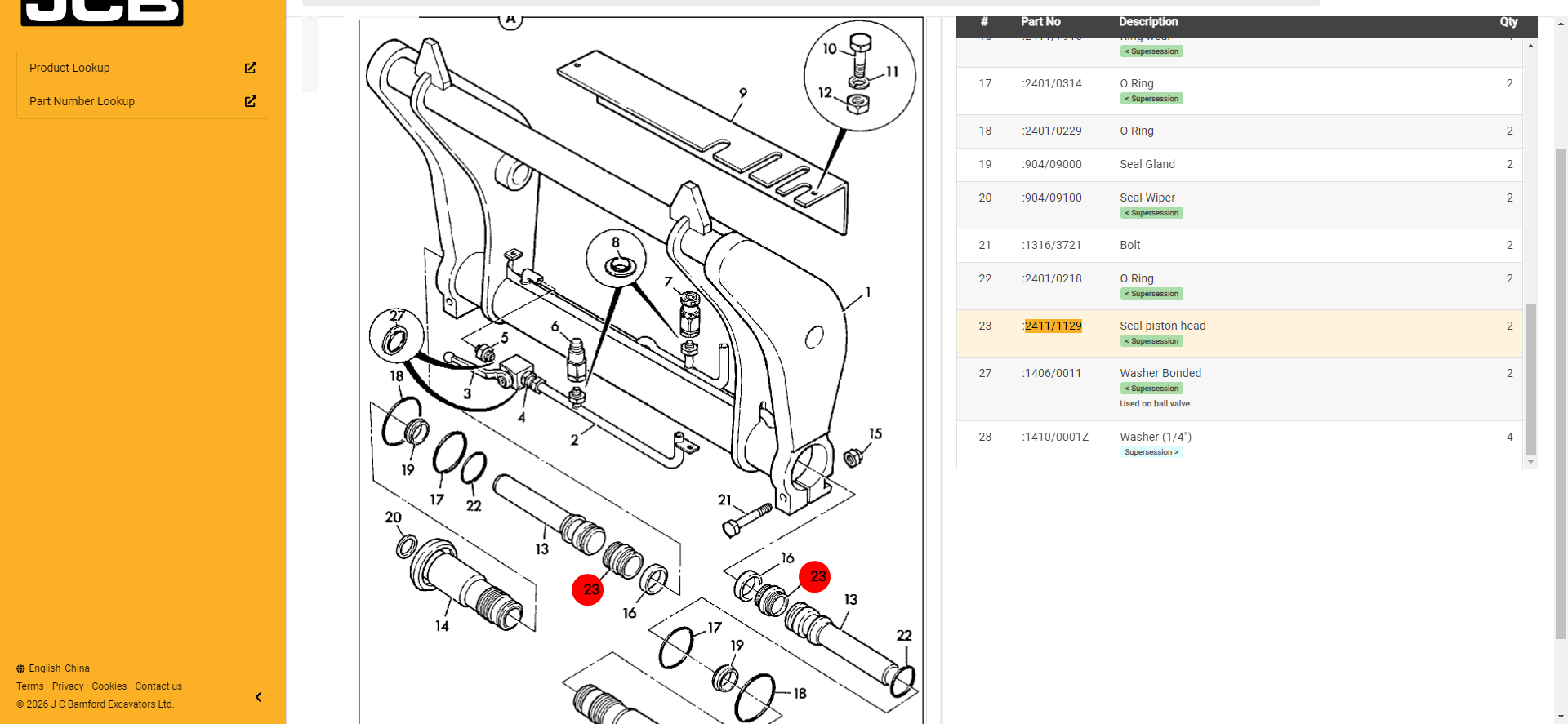
Task: Select the Part Number Lookup menu item
Action: (x=82, y=101)
